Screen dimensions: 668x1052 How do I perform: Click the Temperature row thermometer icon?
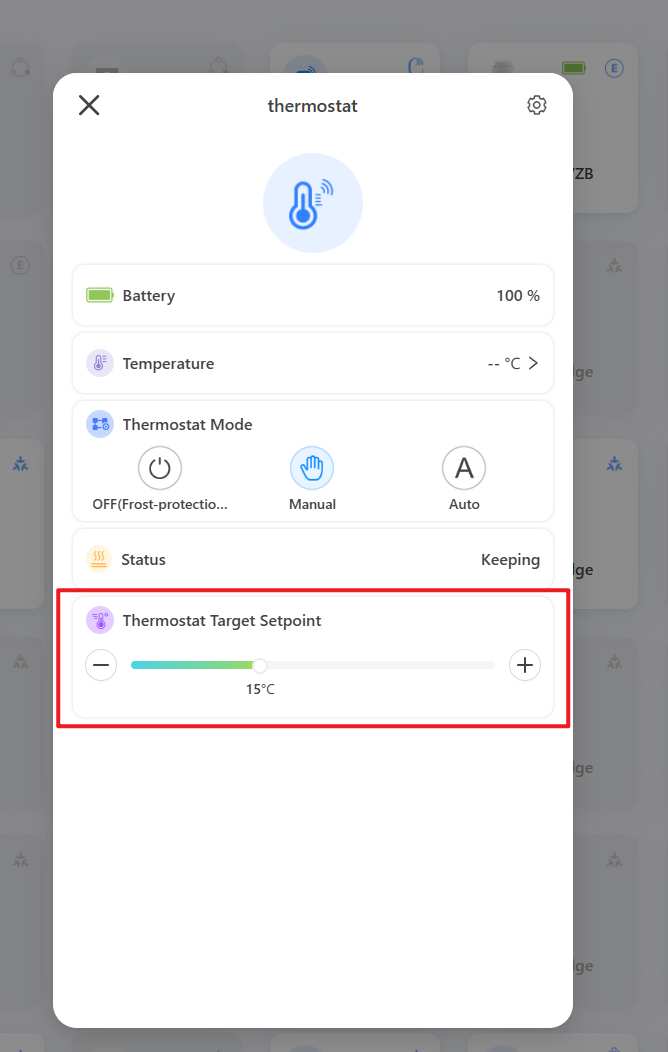(x=100, y=364)
